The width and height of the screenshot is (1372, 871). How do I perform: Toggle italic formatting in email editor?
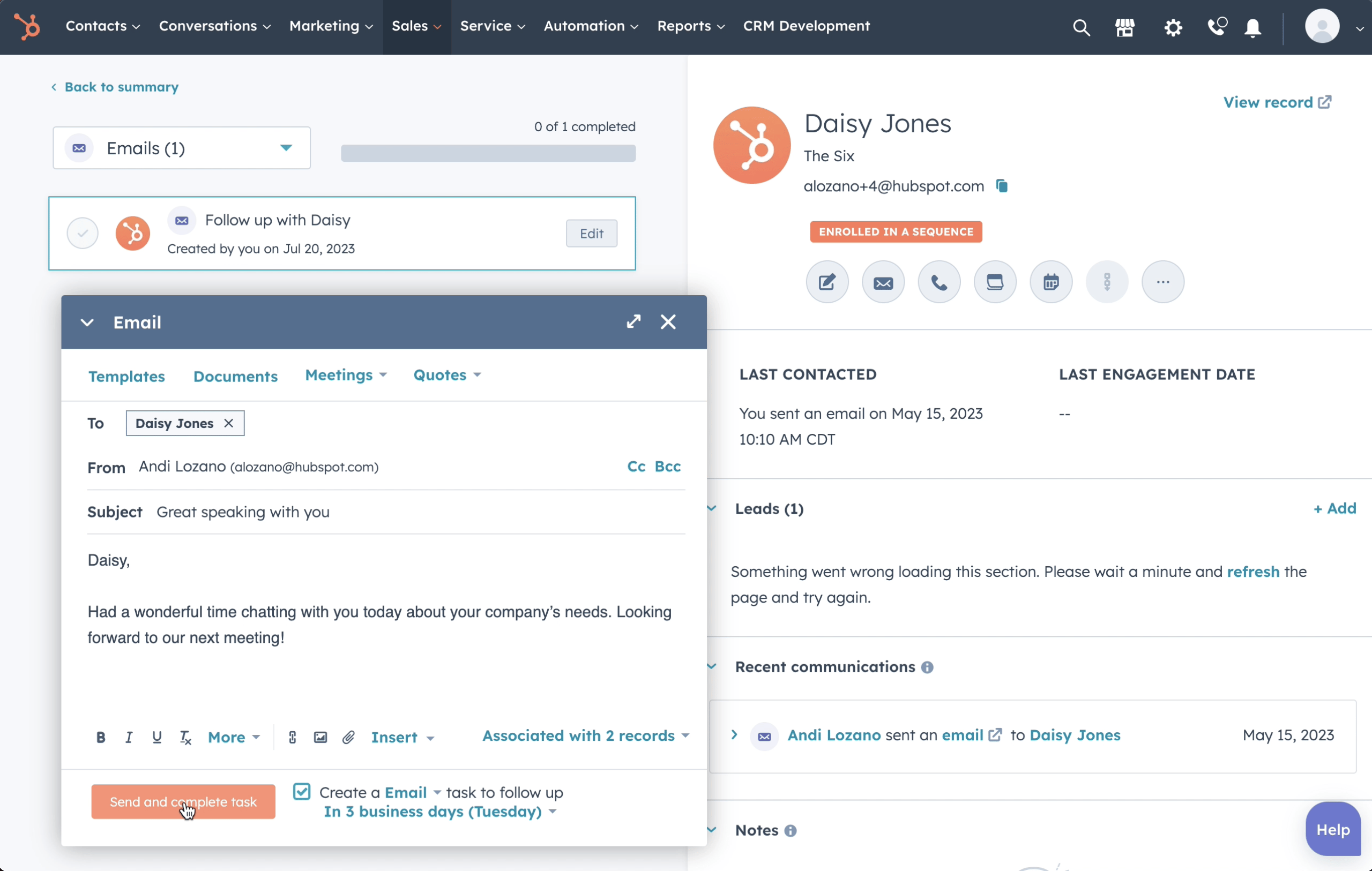[129, 737]
